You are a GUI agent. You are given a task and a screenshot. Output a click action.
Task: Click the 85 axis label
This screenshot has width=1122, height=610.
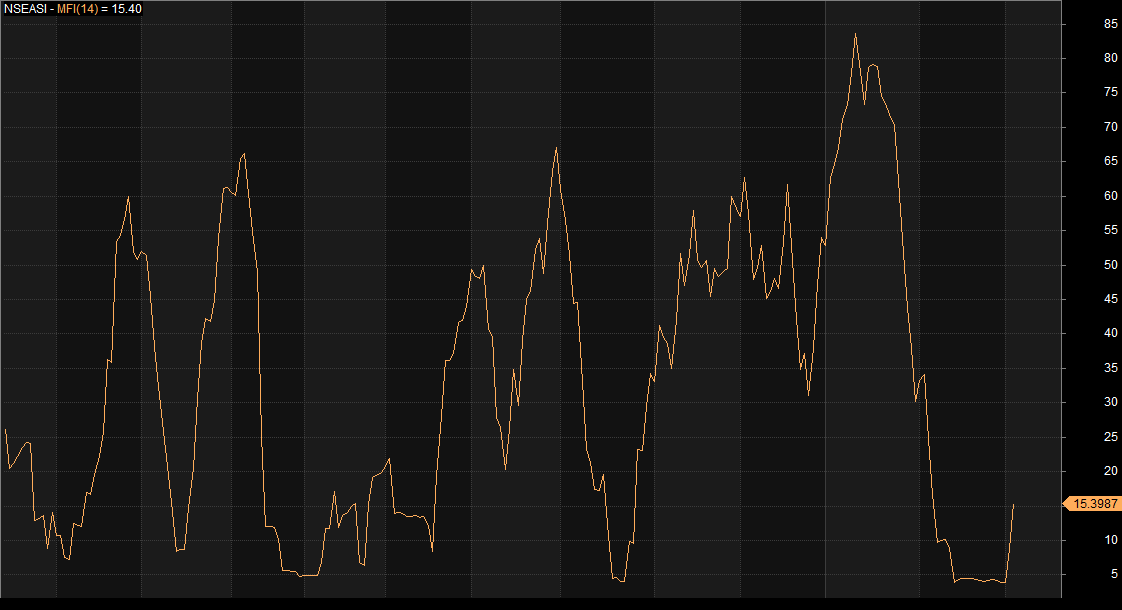click(1111, 24)
